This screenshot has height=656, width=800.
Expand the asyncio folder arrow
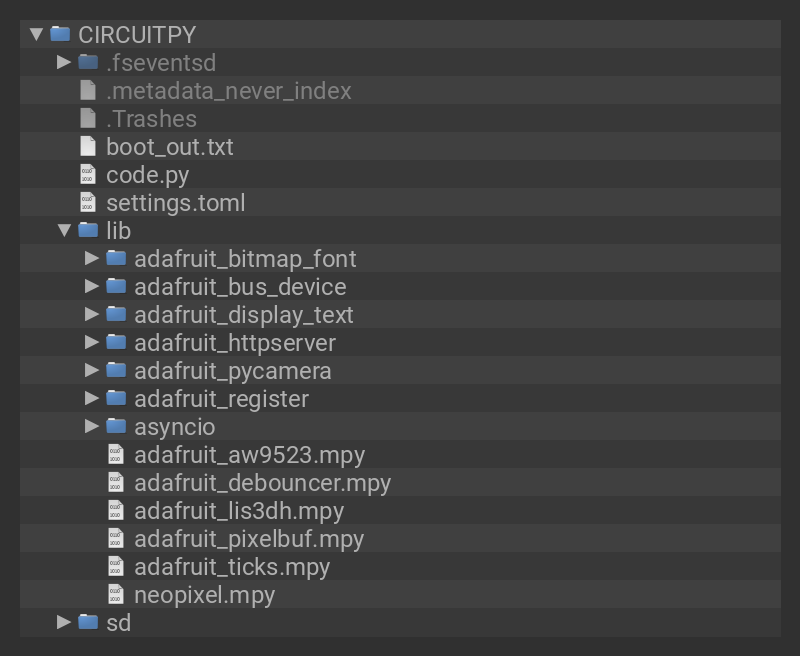92,426
